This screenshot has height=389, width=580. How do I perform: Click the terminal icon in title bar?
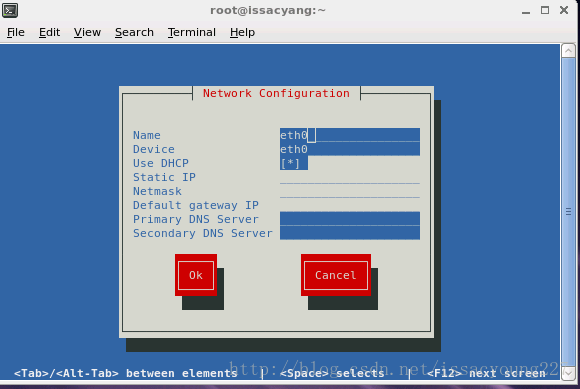[x=10, y=10]
